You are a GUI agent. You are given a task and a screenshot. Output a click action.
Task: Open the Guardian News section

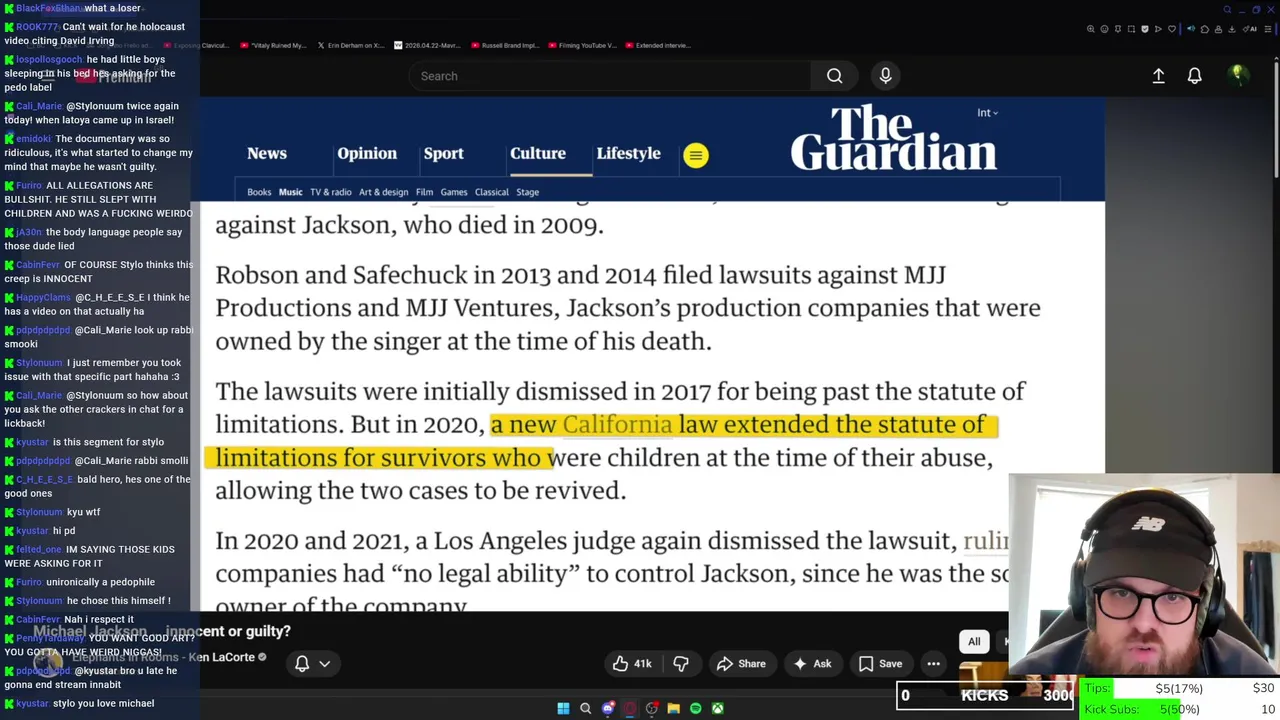point(267,153)
